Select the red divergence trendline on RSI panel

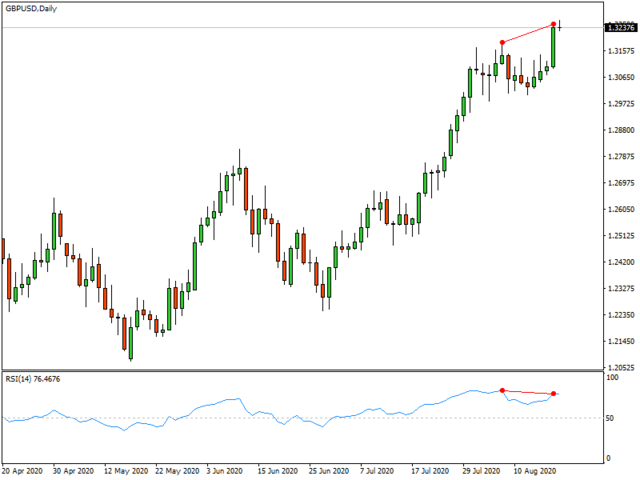528,392
